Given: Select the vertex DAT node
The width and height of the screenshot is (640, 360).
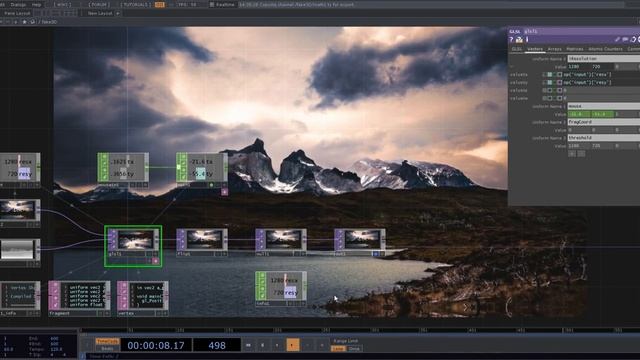Looking at the screenshot, I should (x=142, y=298).
